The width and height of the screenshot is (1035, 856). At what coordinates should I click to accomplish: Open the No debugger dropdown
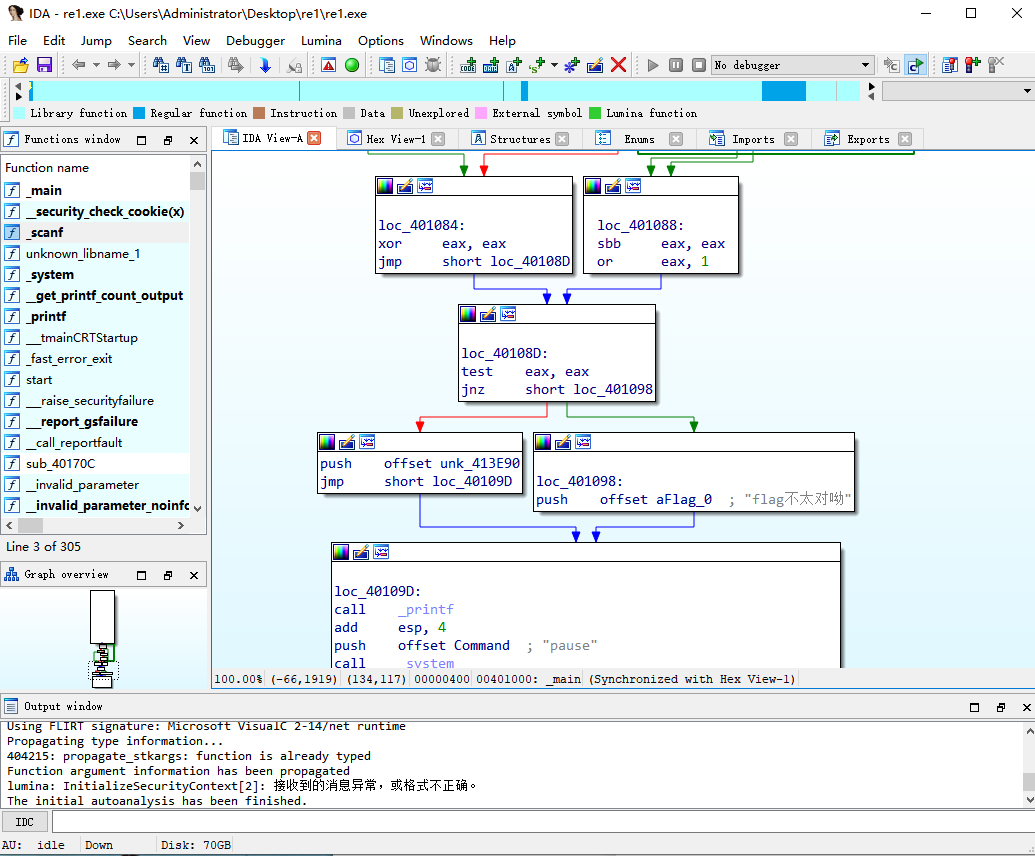pyautogui.click(x=793, y=65)
